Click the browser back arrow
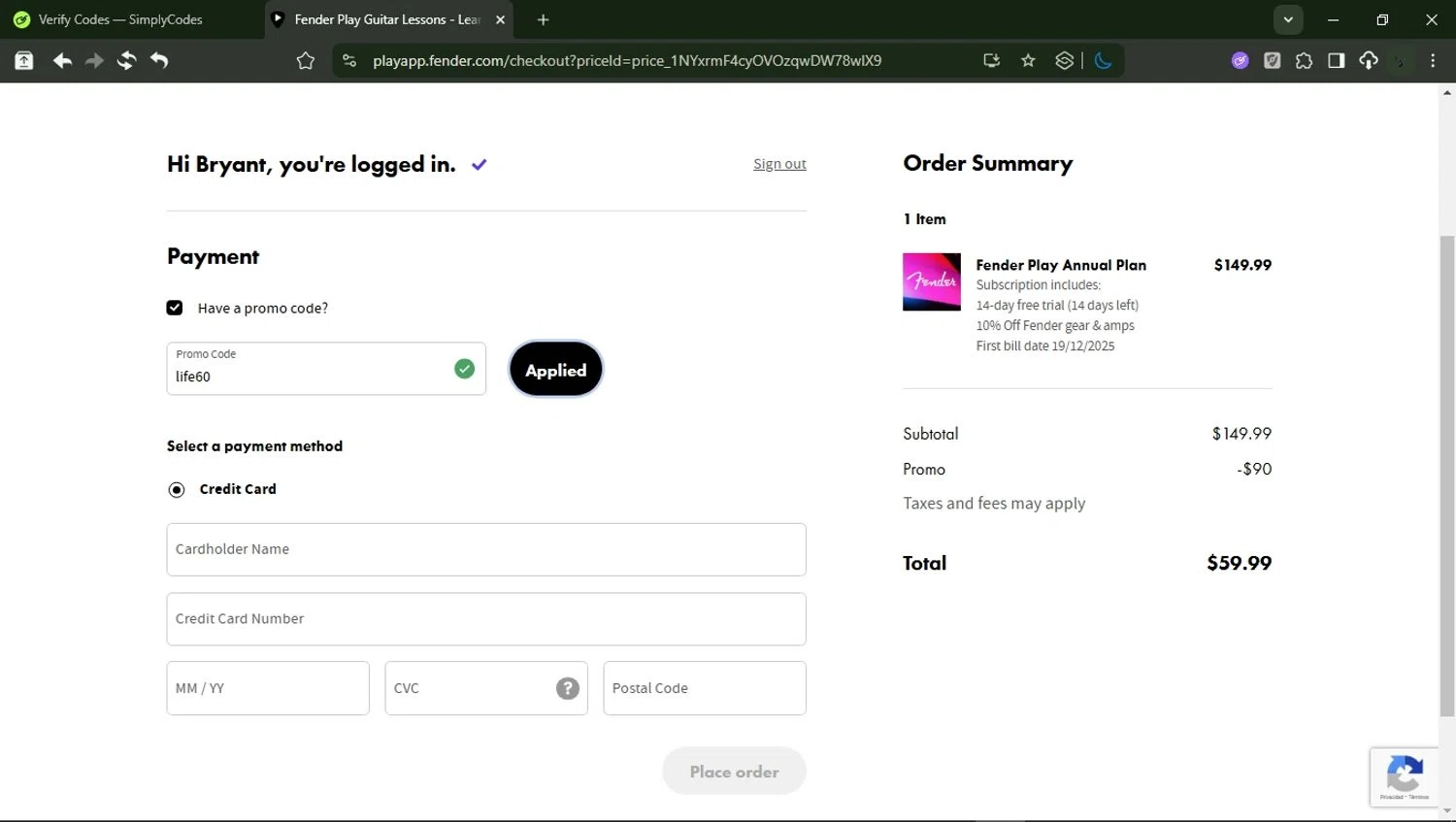The height and width of the screenshot is (822, 1456). [x=62, y=61]
